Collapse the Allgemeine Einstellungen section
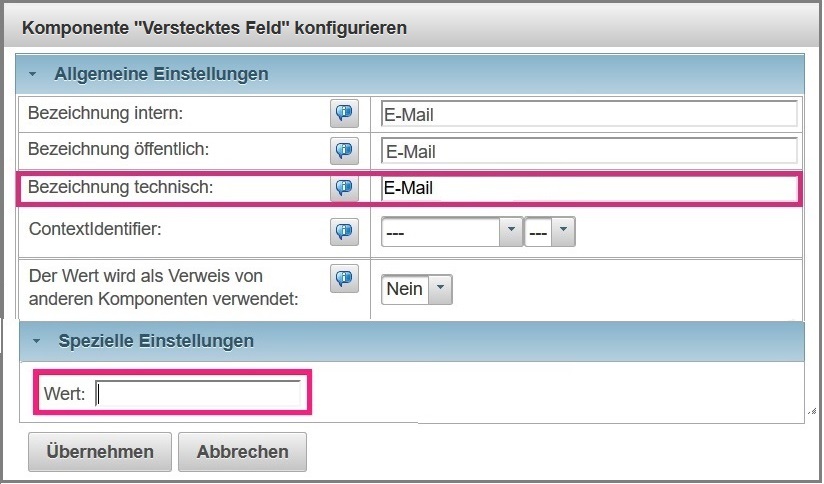Image resolution: width=824 pixels, height=484 pixels. [33, 74]
